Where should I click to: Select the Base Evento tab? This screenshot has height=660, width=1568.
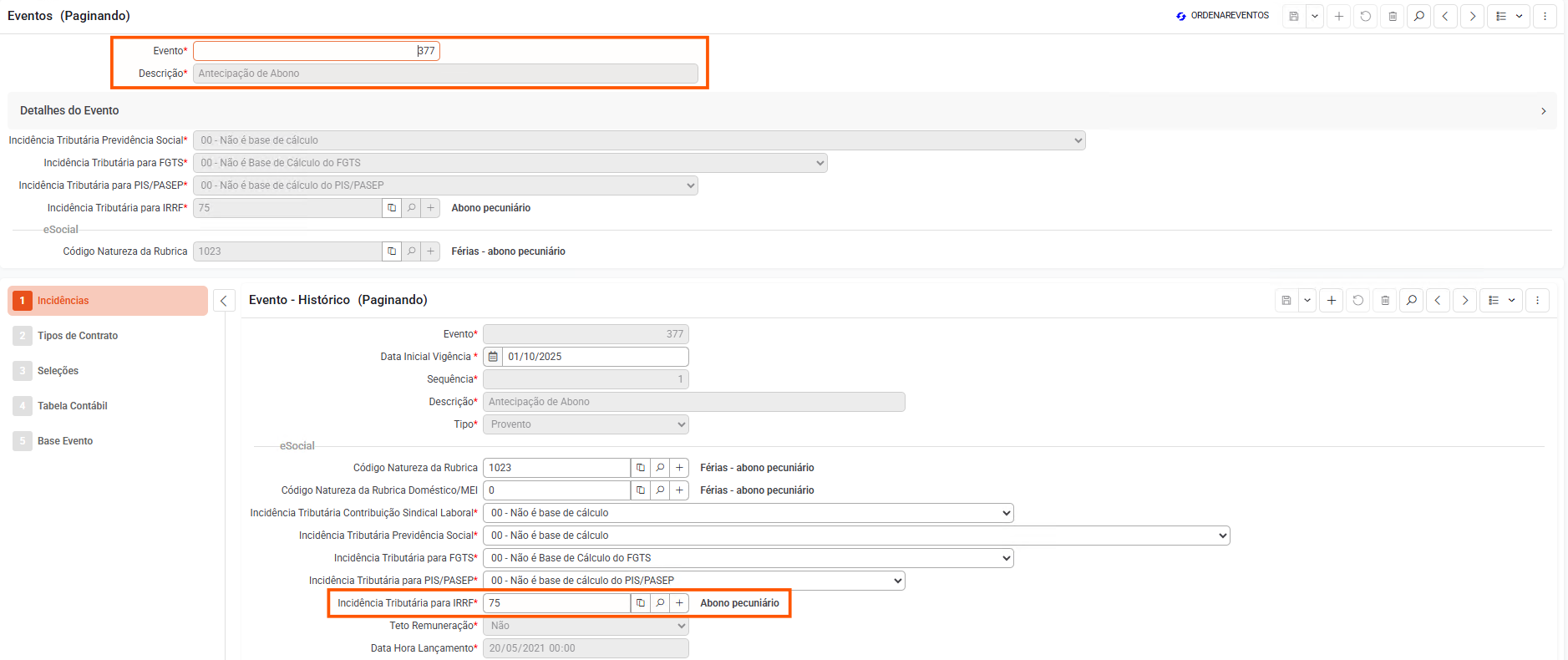65,441
